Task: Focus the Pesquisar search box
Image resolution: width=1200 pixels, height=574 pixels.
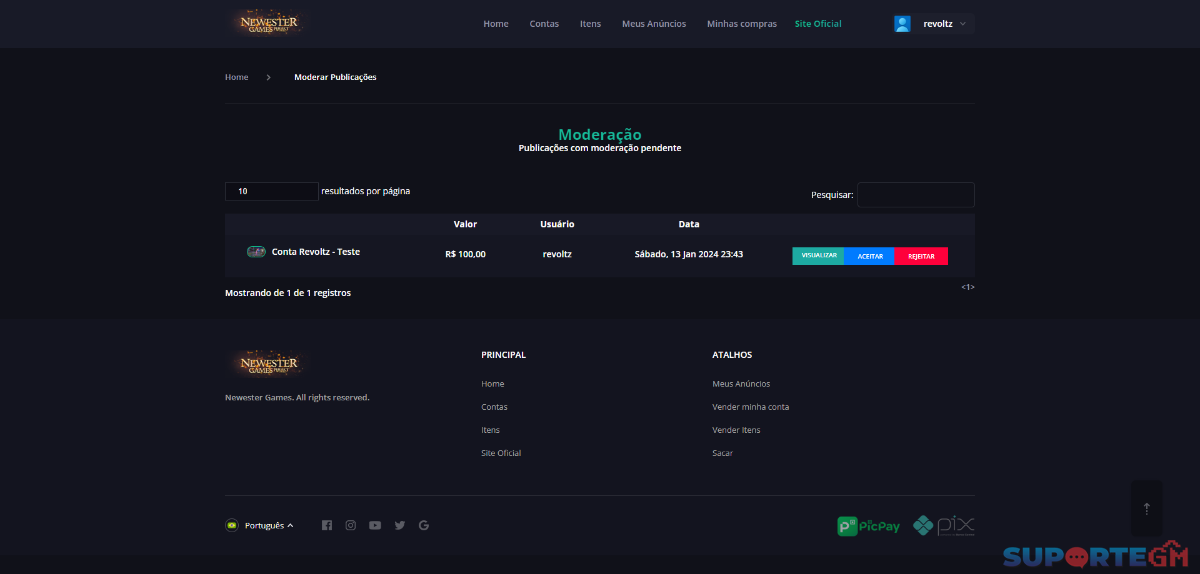Action: (915, 195)
